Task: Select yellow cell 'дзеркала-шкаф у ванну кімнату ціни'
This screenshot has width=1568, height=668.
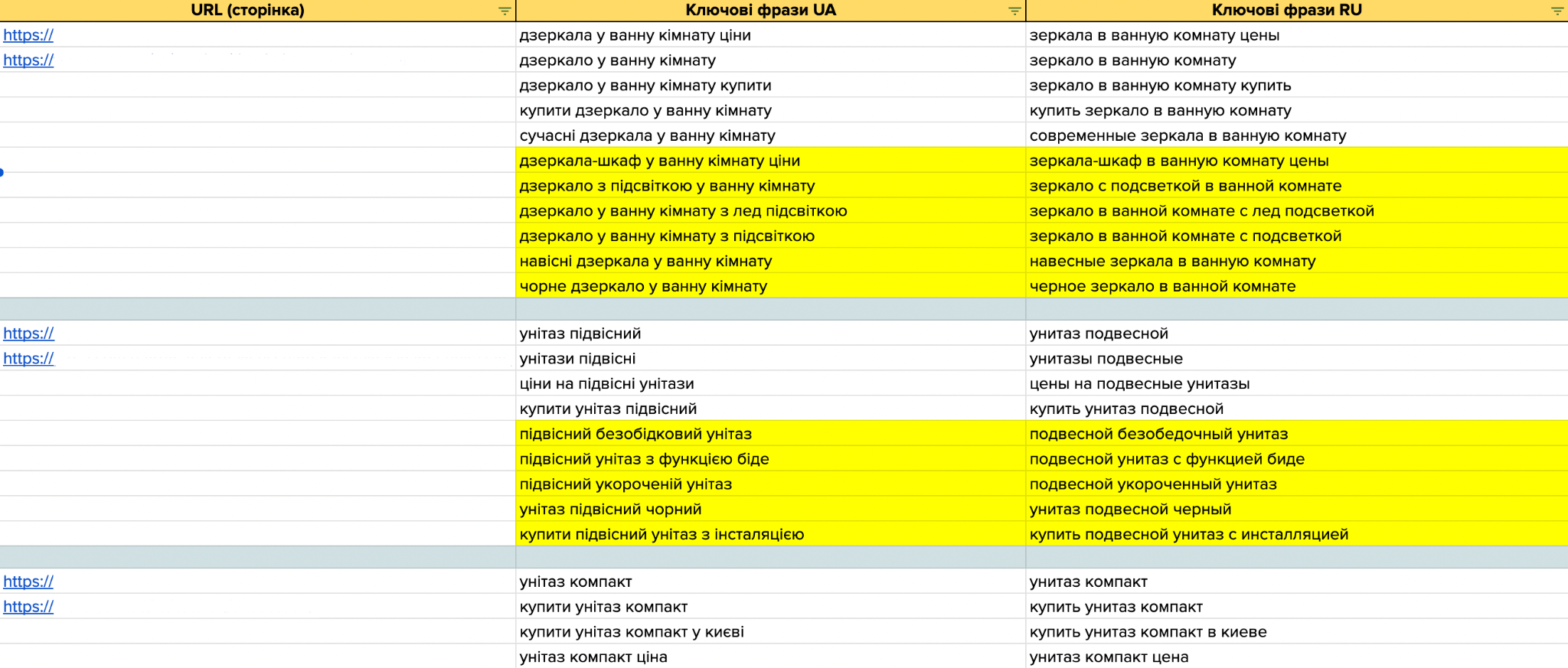Action: [x=659, y=161]
